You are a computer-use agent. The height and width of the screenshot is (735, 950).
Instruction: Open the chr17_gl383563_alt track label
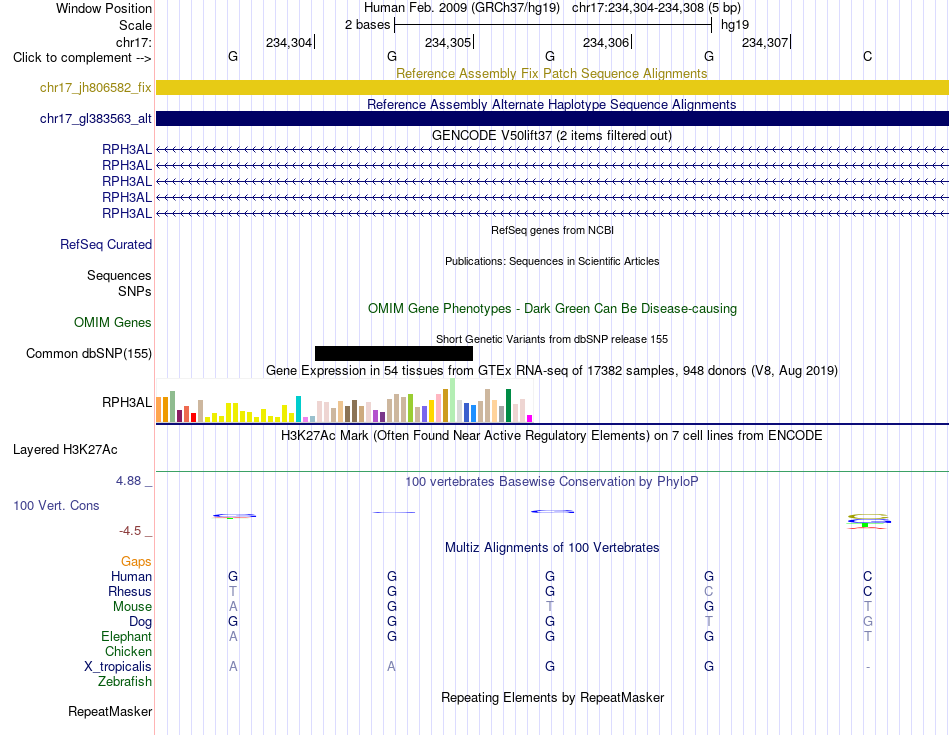96,119
